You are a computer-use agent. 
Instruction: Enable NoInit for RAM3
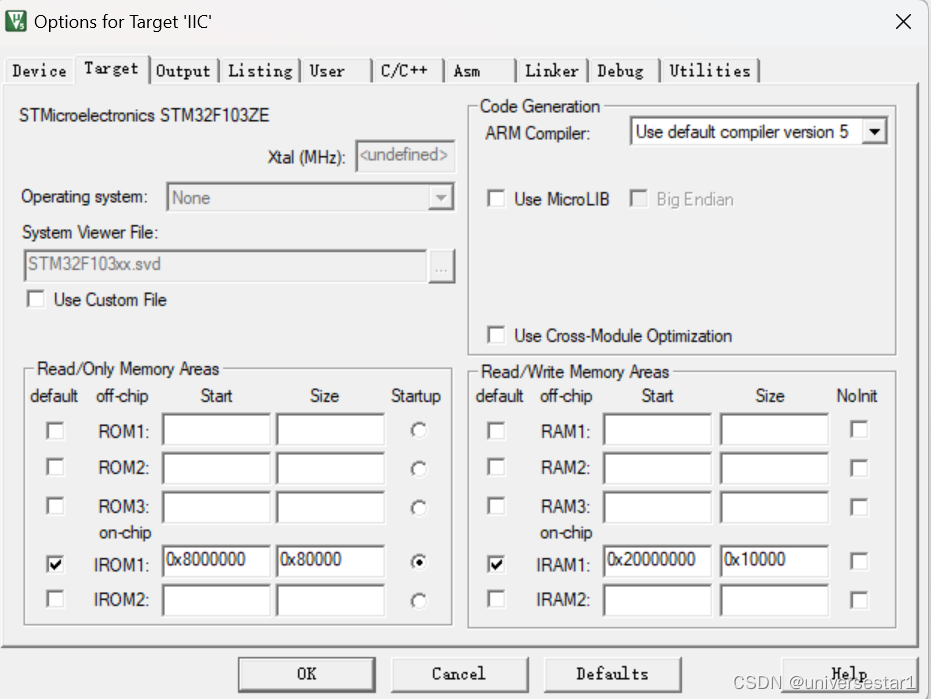[x=859, y=507]
